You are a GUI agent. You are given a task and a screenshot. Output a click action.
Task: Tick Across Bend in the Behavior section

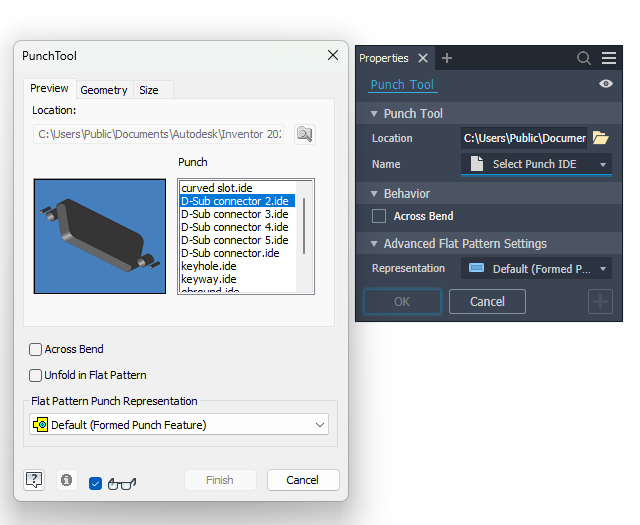[379, 216]
